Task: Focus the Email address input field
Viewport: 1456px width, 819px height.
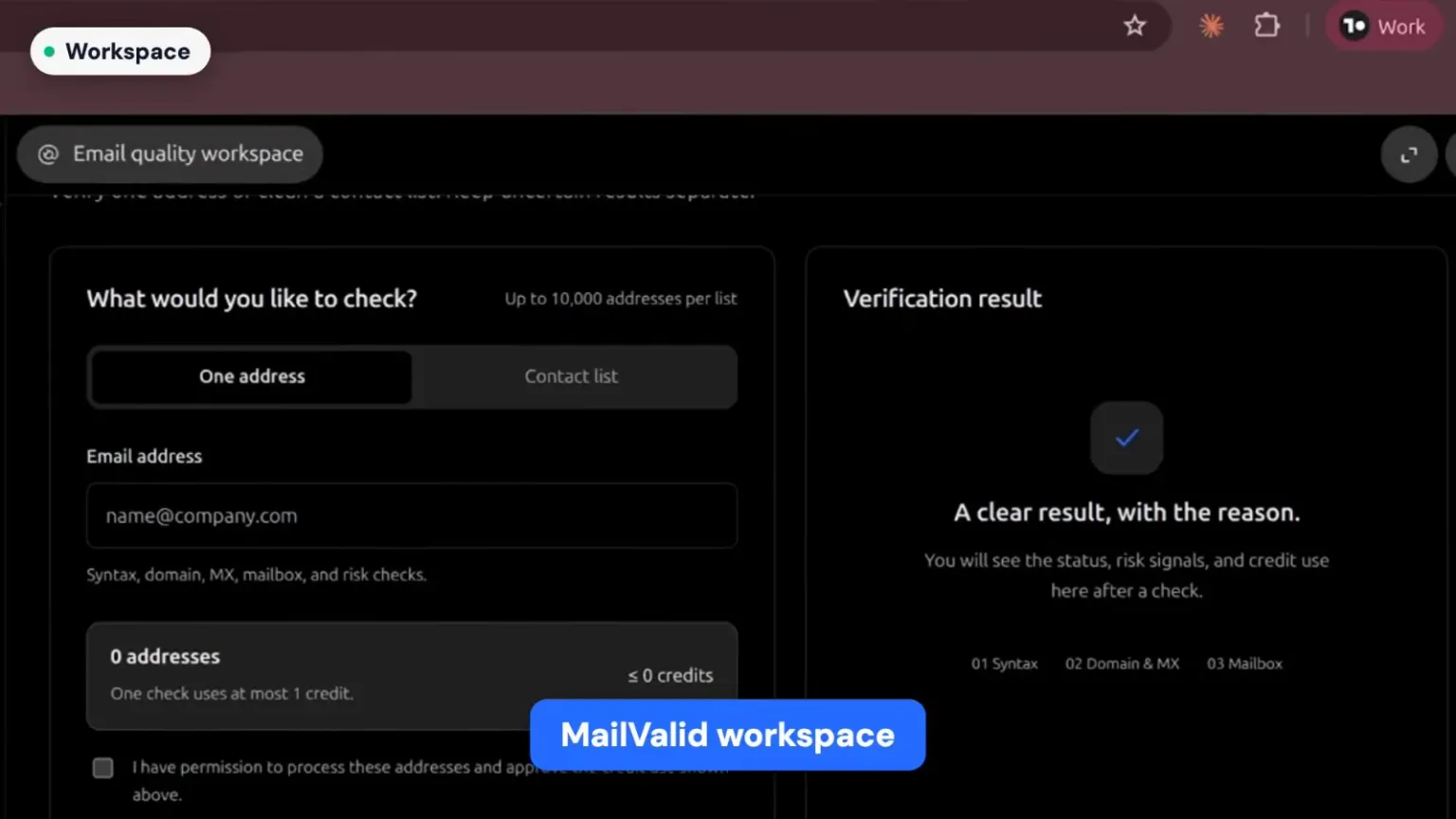Action: coord(412,516)
